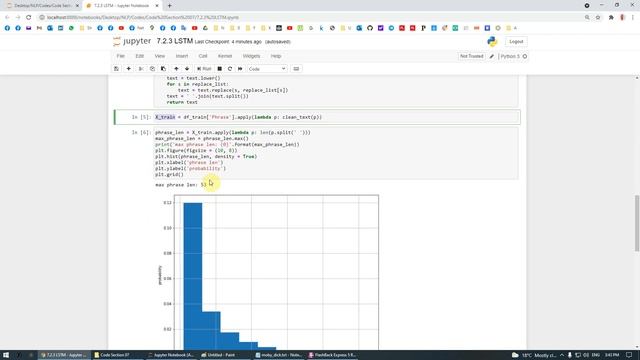640x360 pixels.
Task: Click the vertical page scrollbar thumb
Action: 637,223
